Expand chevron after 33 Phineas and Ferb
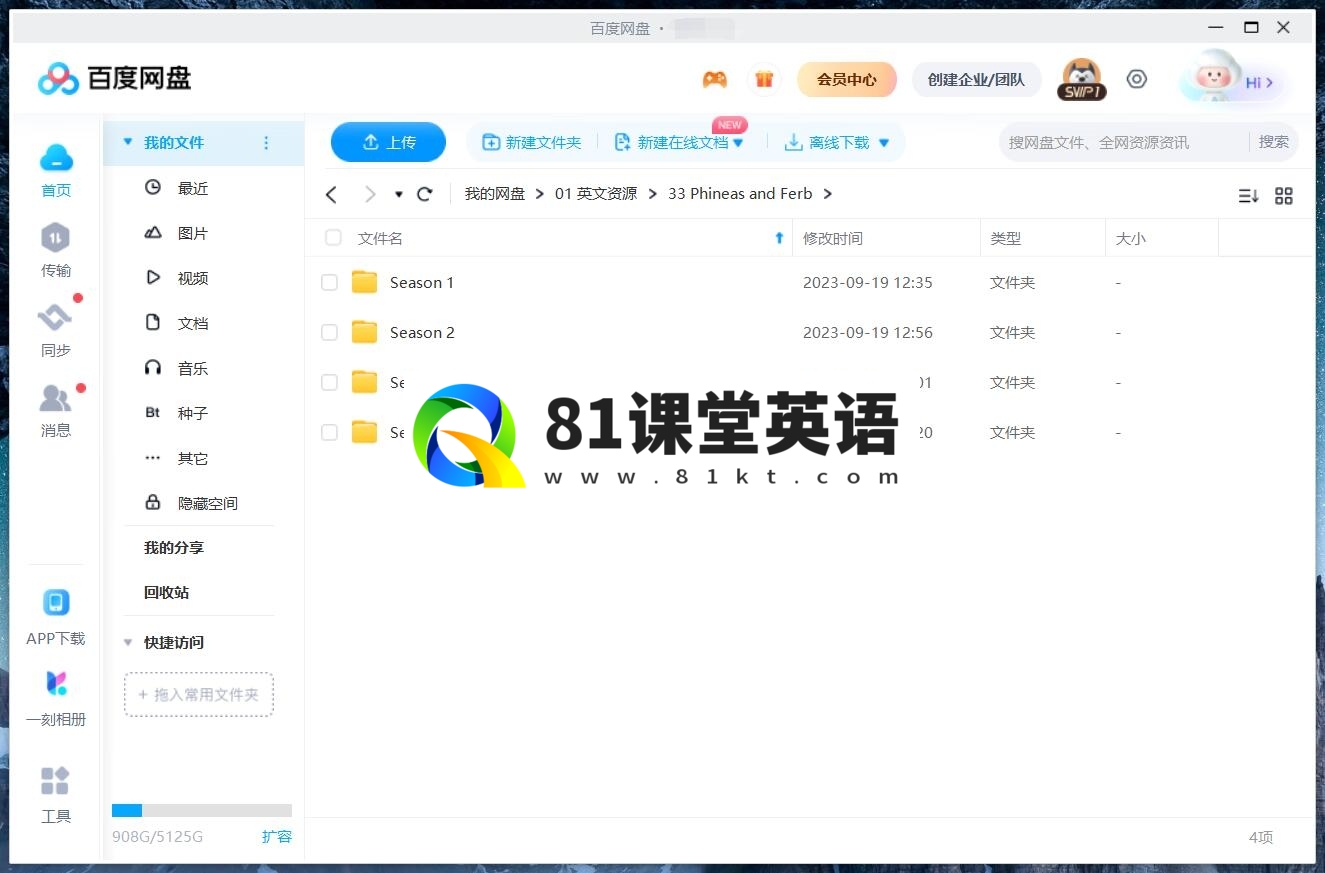 pos(827,194)
